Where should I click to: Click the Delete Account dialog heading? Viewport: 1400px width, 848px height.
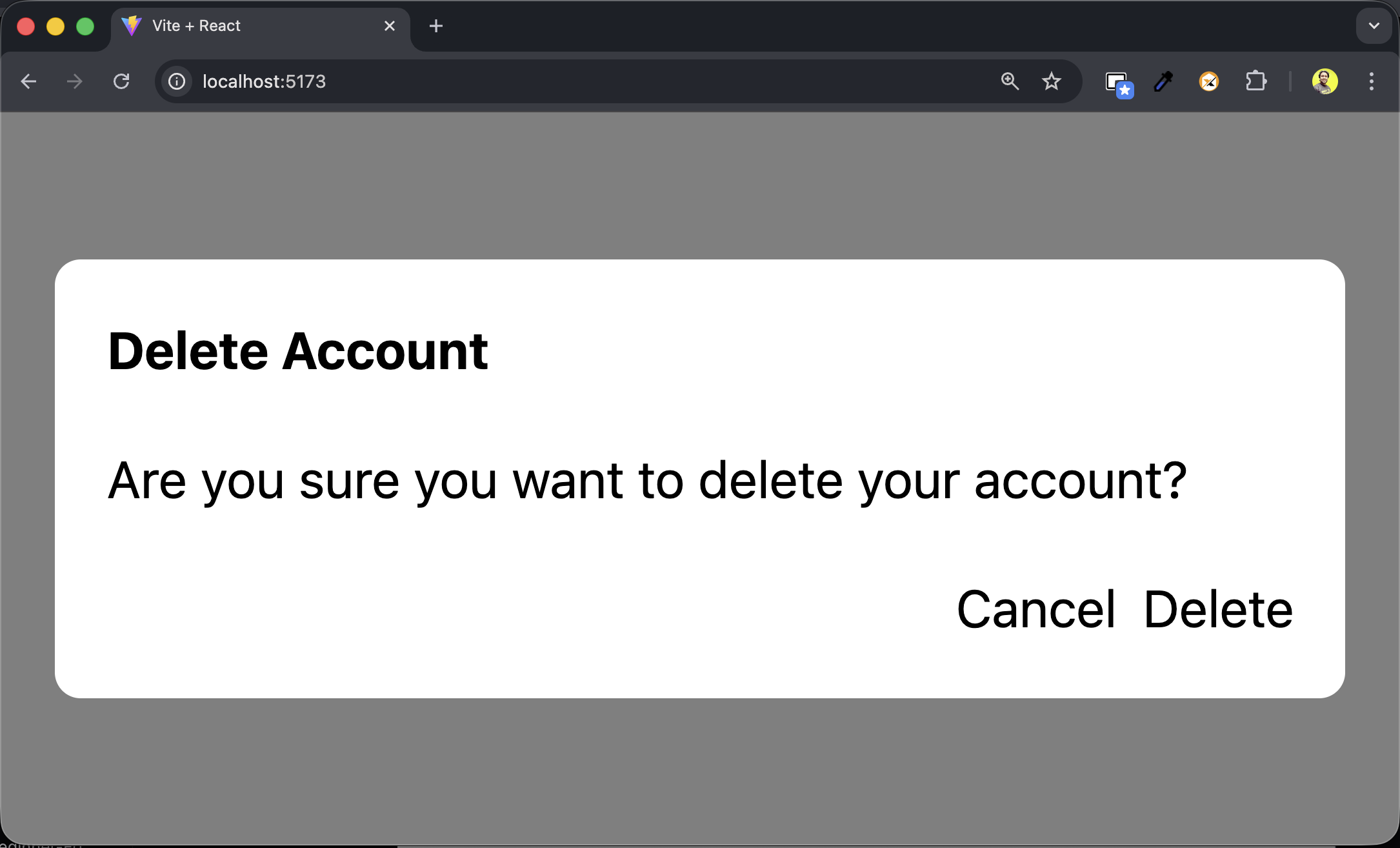[298, 350]
